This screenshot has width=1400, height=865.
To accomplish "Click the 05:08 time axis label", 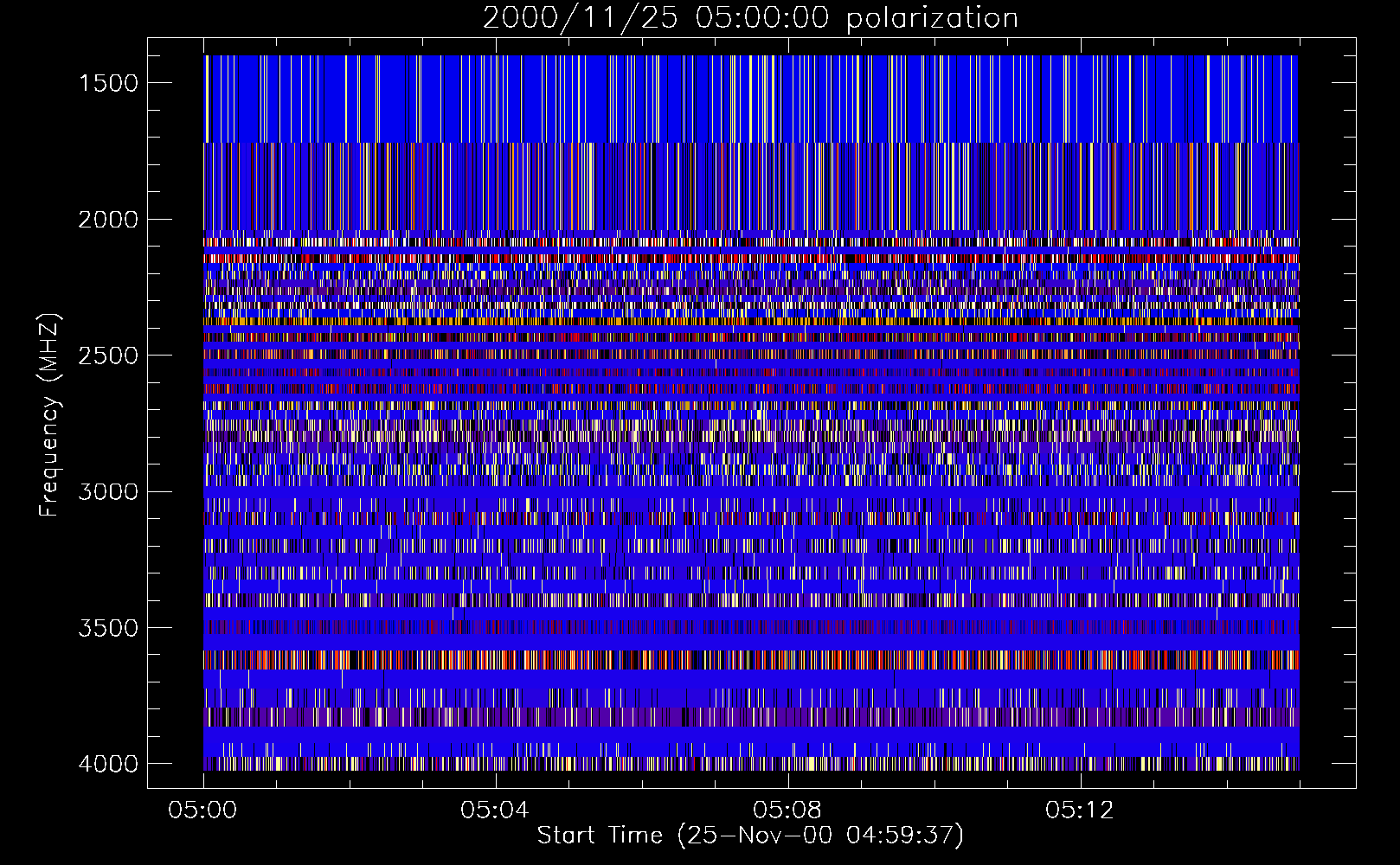I will [x=787, y=811].
